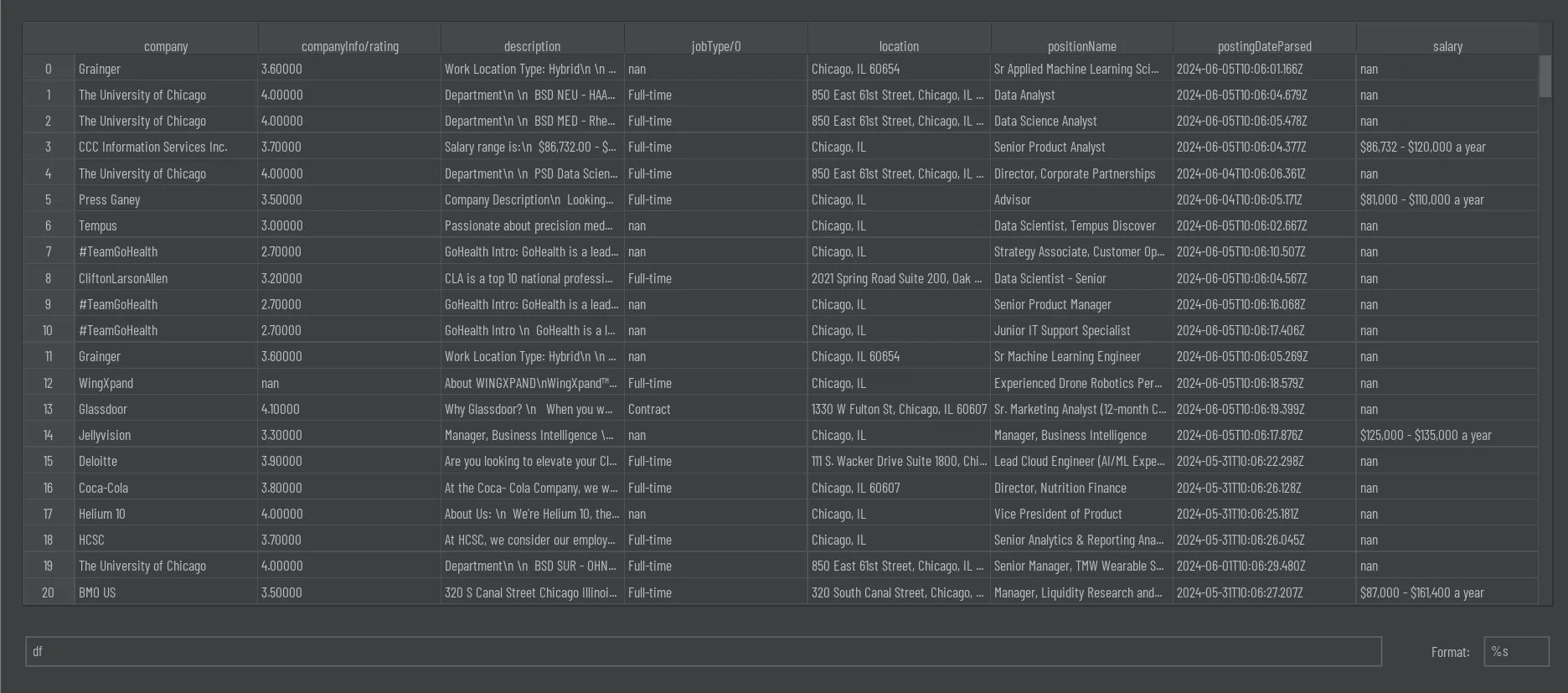Image resolution: width=1568 pixels, height=693 pixels.
Task: Click position cell 'Data Scientist, Tempus Discover'
Action: (1081, 225)
